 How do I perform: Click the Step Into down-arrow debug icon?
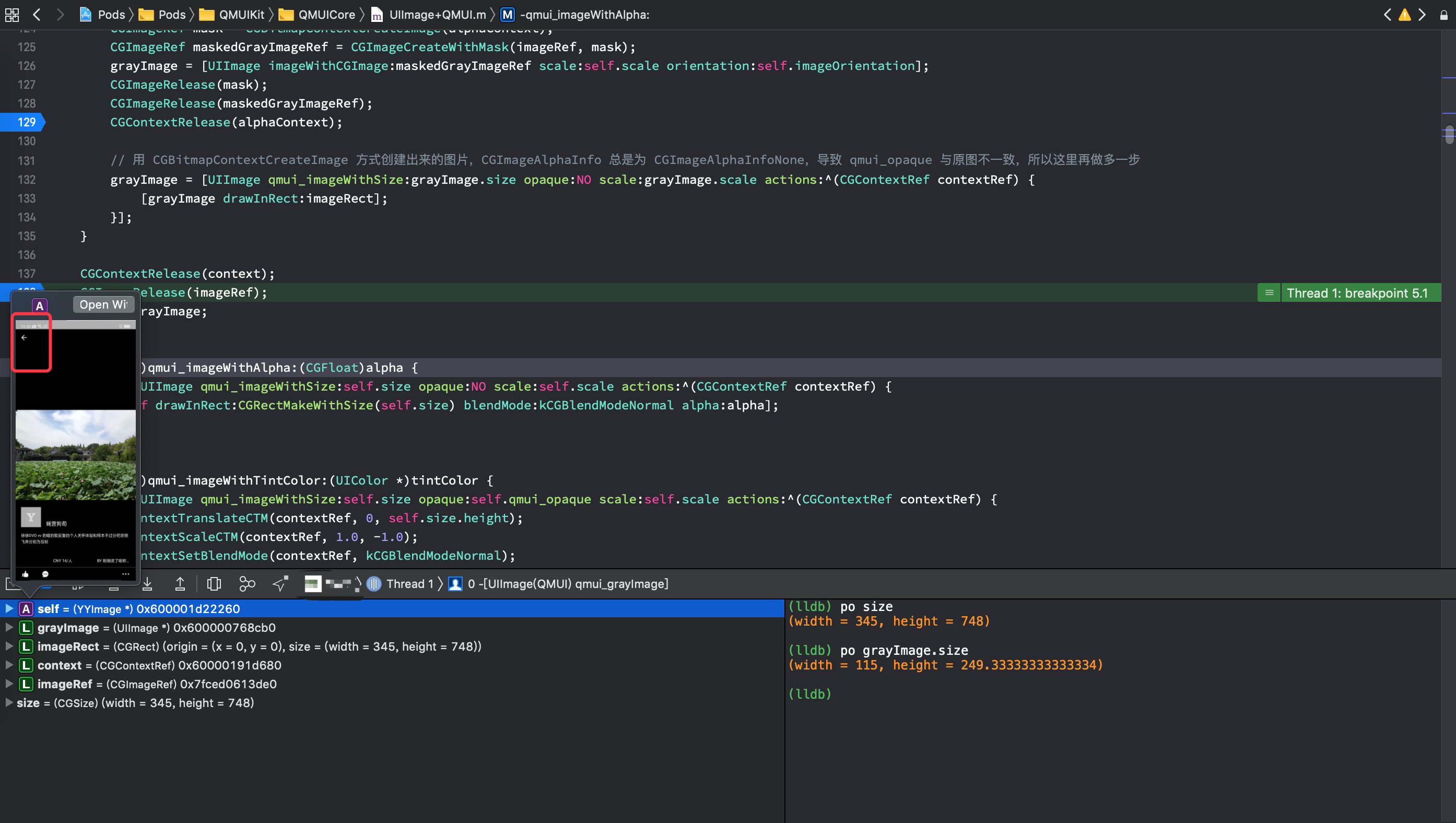tap(147, 584)
